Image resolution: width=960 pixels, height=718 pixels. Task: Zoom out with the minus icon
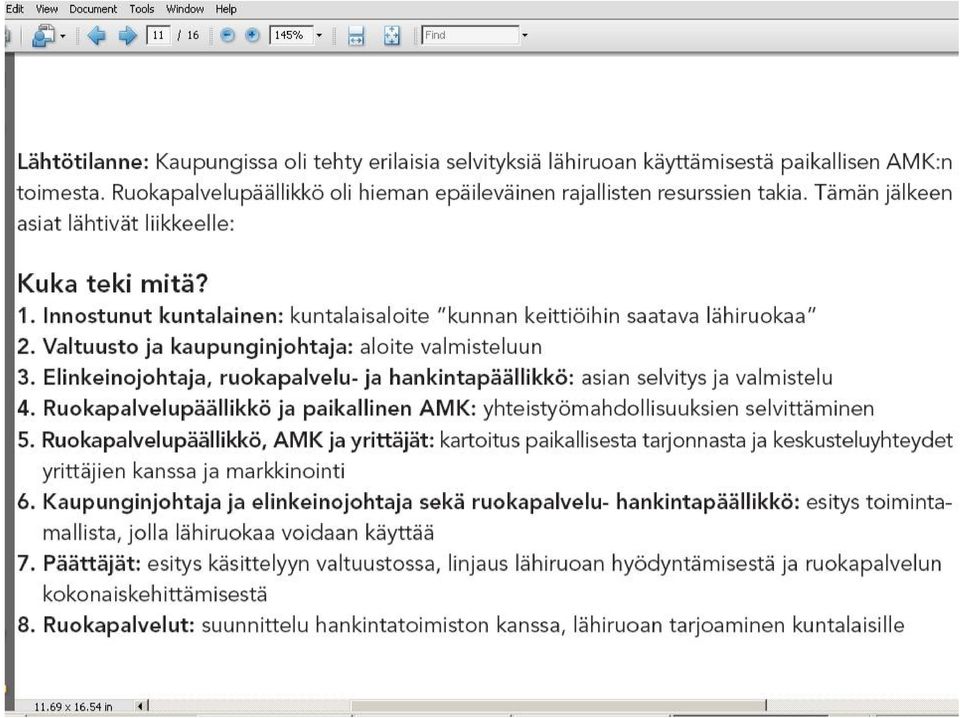pos(227,36)
